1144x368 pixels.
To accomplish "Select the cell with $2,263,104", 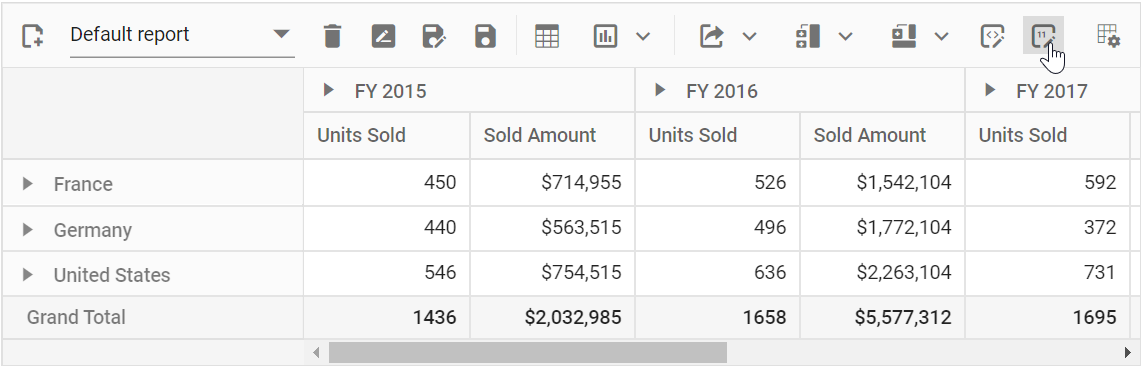I will point(883,274).
